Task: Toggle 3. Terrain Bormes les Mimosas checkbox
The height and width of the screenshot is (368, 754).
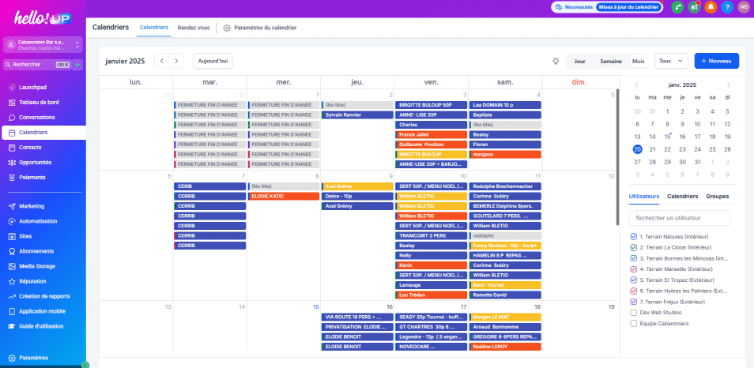Action: (633, 258)
